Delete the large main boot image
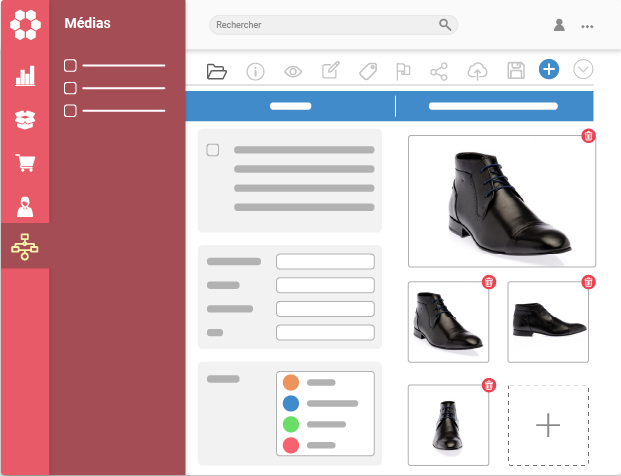This screenshot has width=621, height=476. coord(588,136)
